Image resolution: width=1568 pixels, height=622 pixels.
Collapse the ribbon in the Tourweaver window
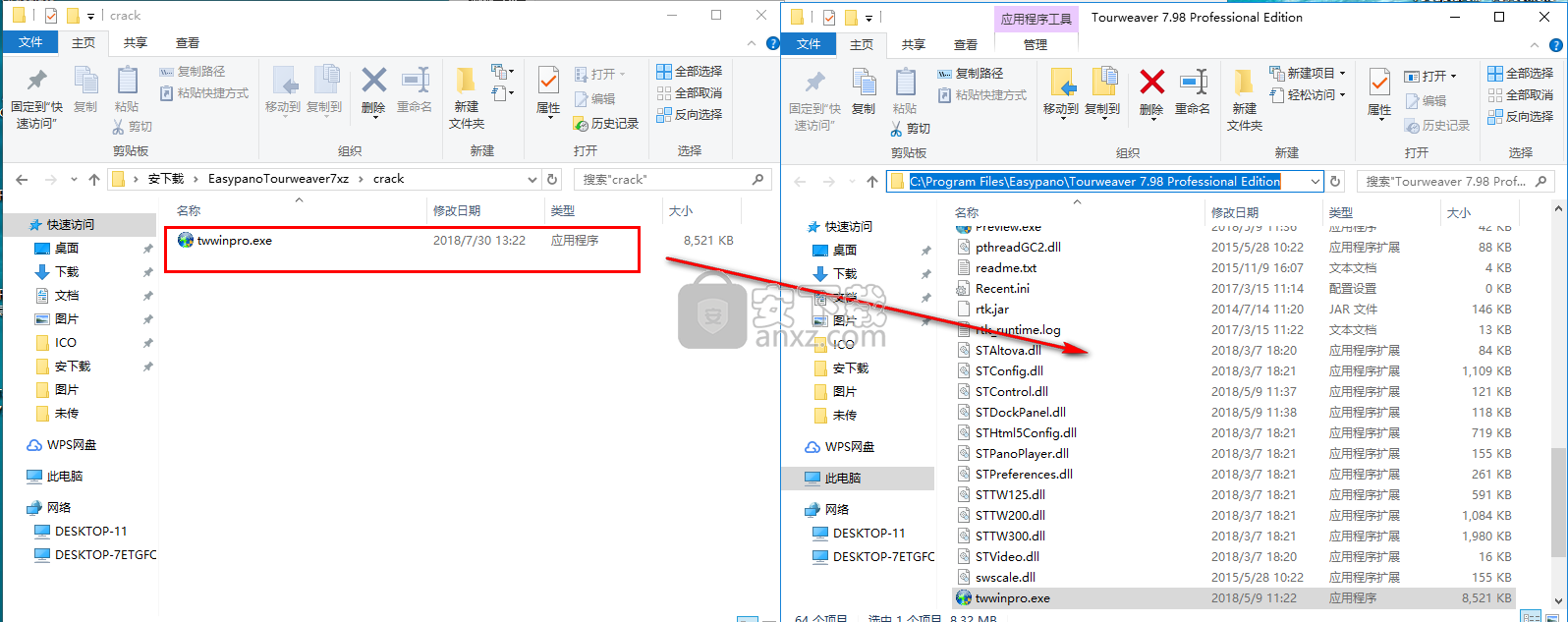(x=1535, y=45)
